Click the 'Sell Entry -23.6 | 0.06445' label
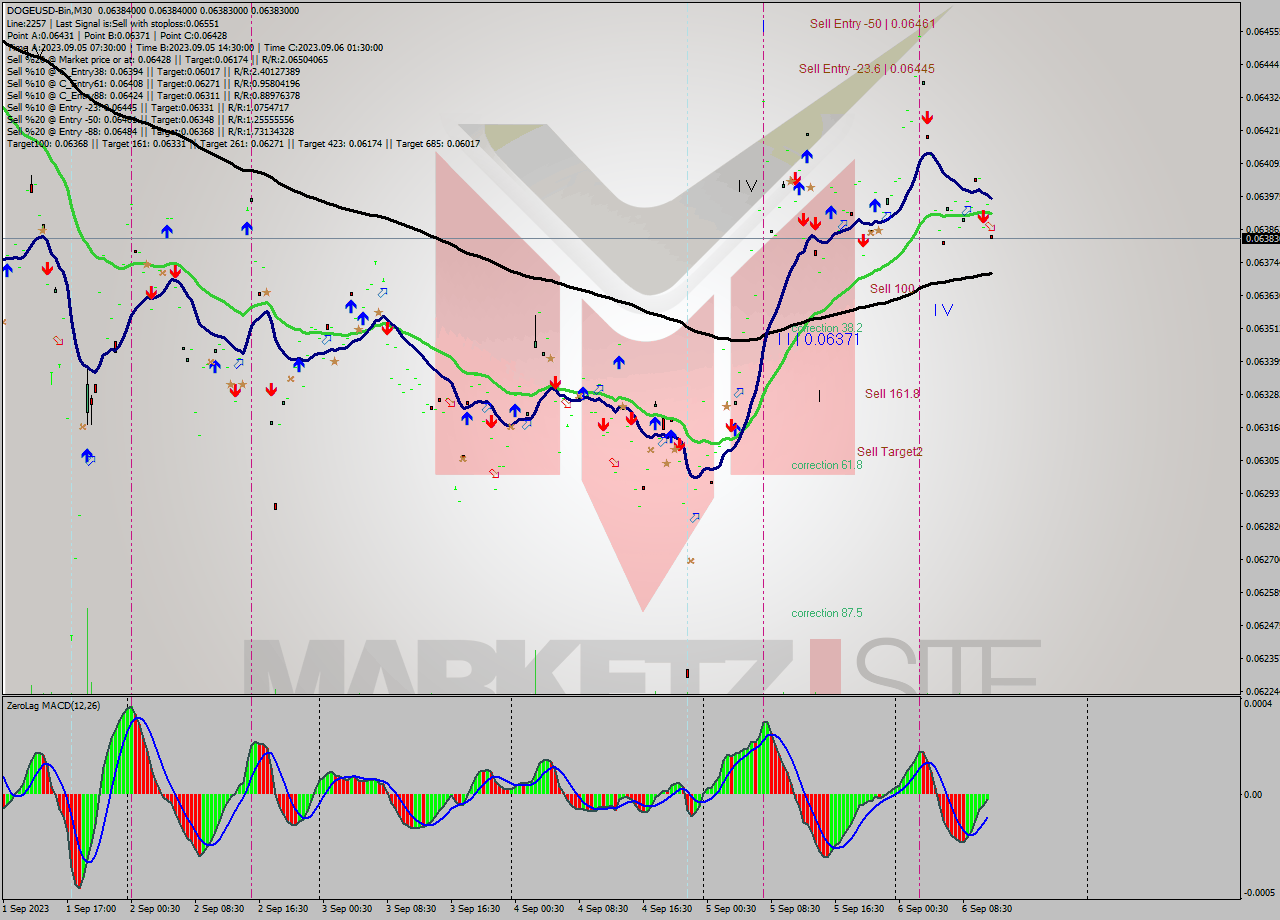This screenshot has height=920, width=1280. [867, 69]
